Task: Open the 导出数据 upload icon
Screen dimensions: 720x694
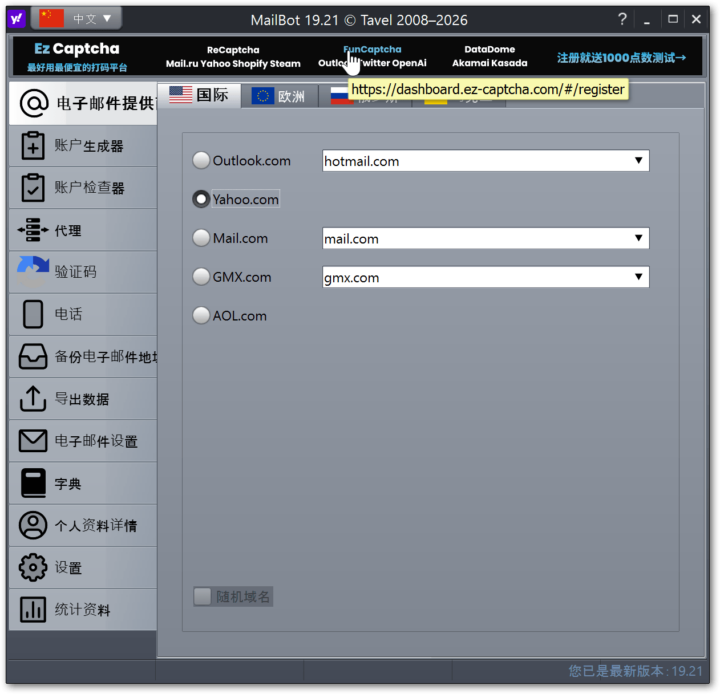Action: (x=33, y=399)
